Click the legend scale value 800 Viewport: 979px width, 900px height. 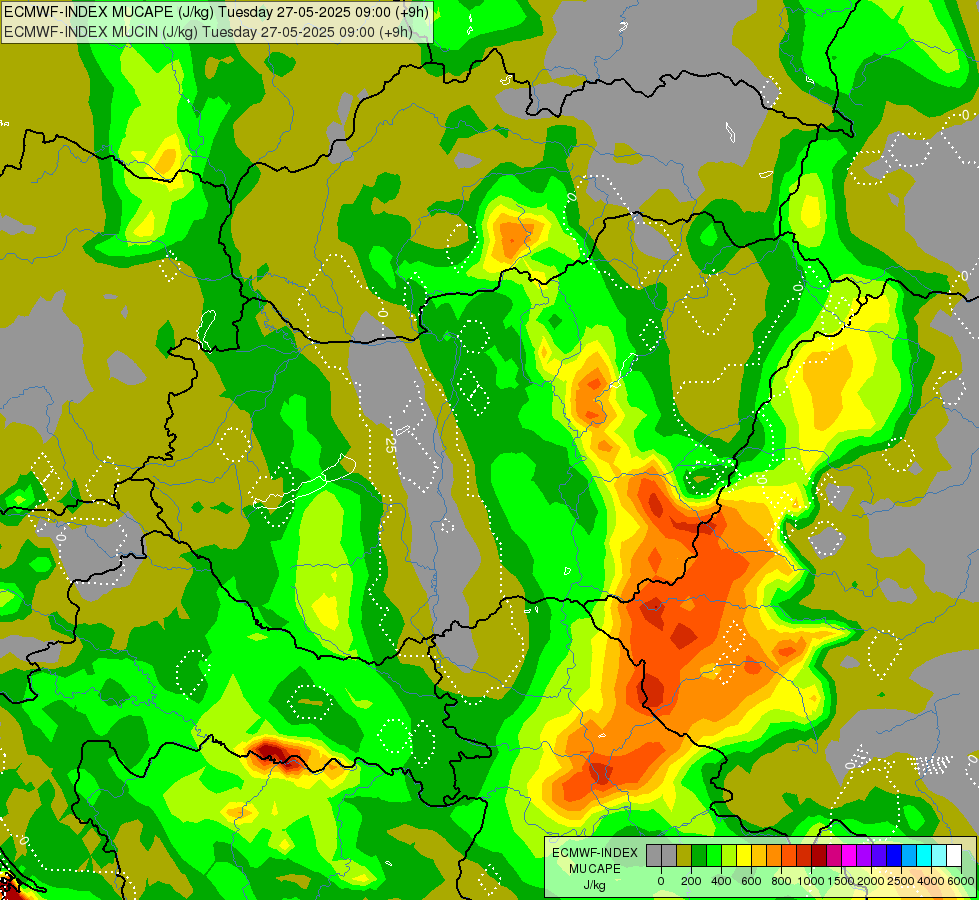click(781, 881)
